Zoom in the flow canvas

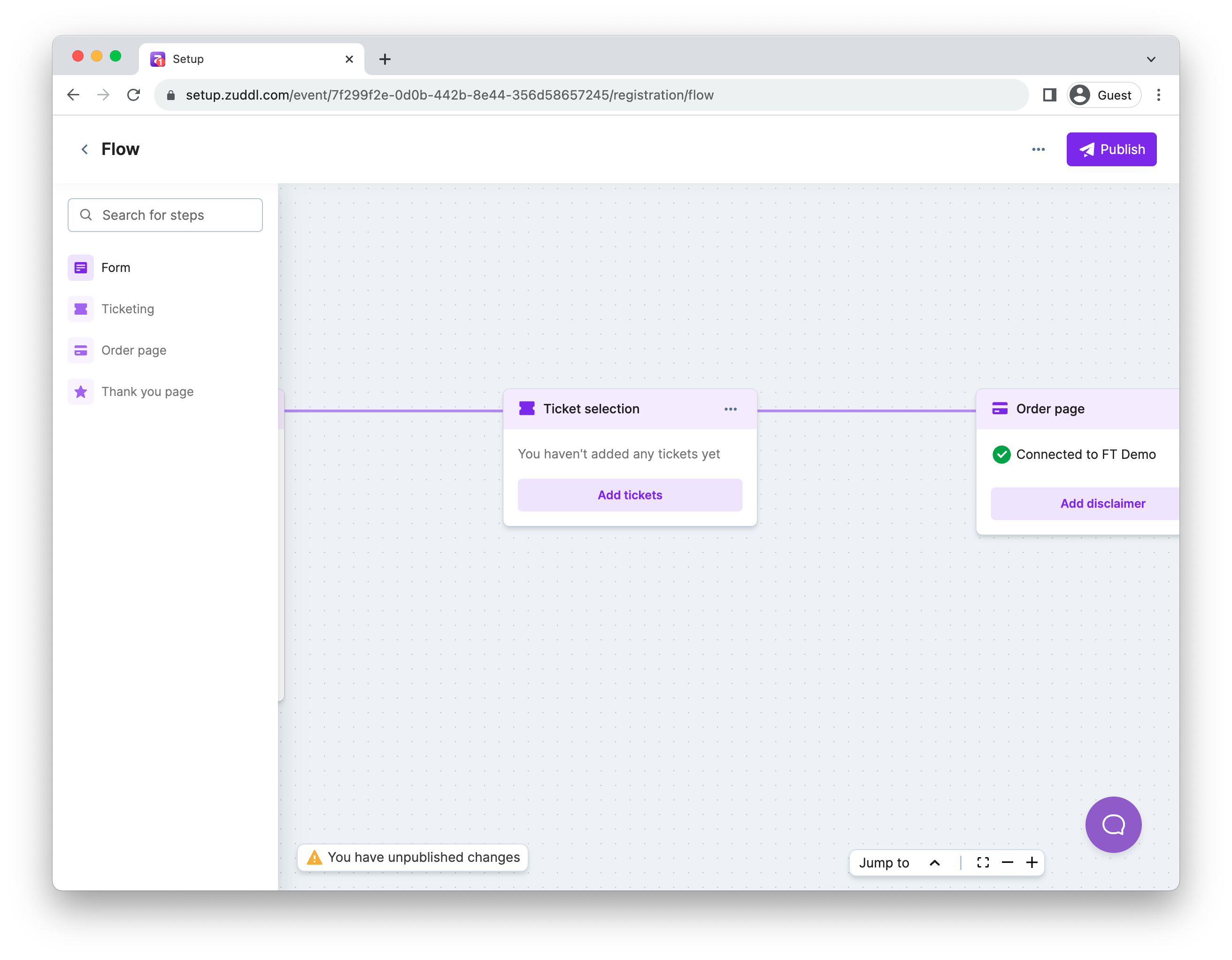pos(1032,862)
